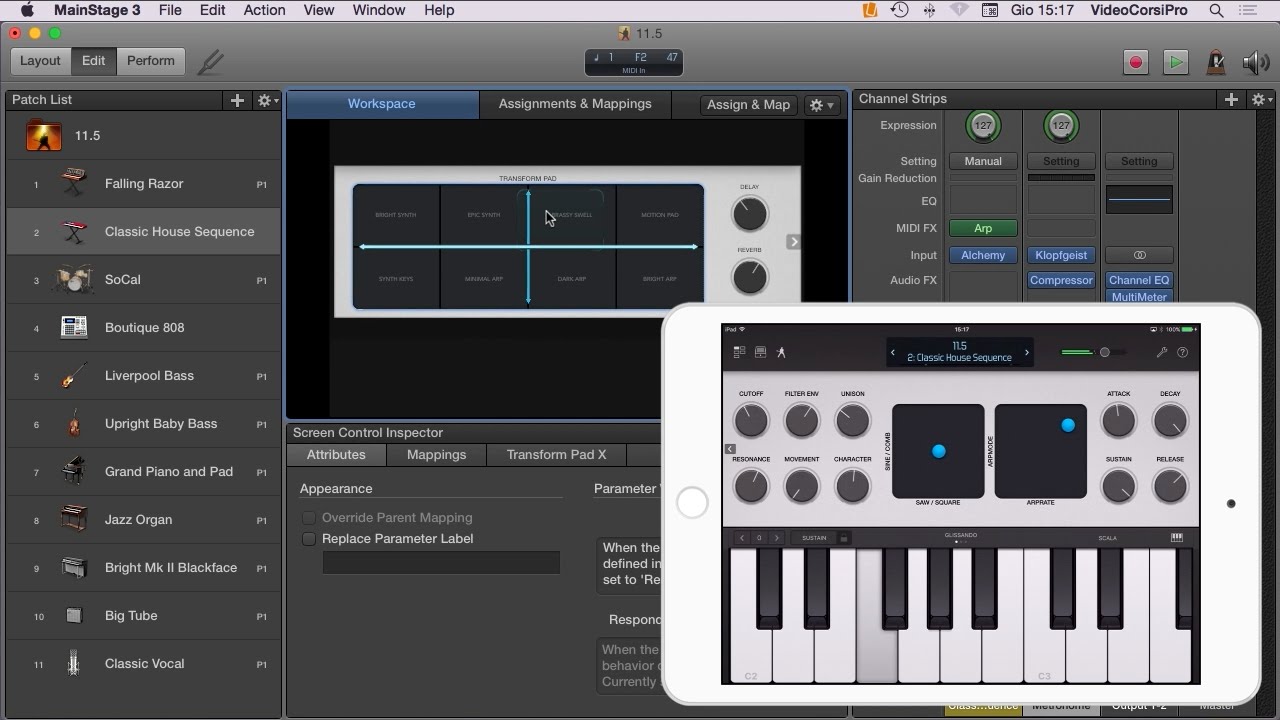Switch to the Mappings inspector tab
Viewport: 1280px width, 720px height.
coord(436,454)
